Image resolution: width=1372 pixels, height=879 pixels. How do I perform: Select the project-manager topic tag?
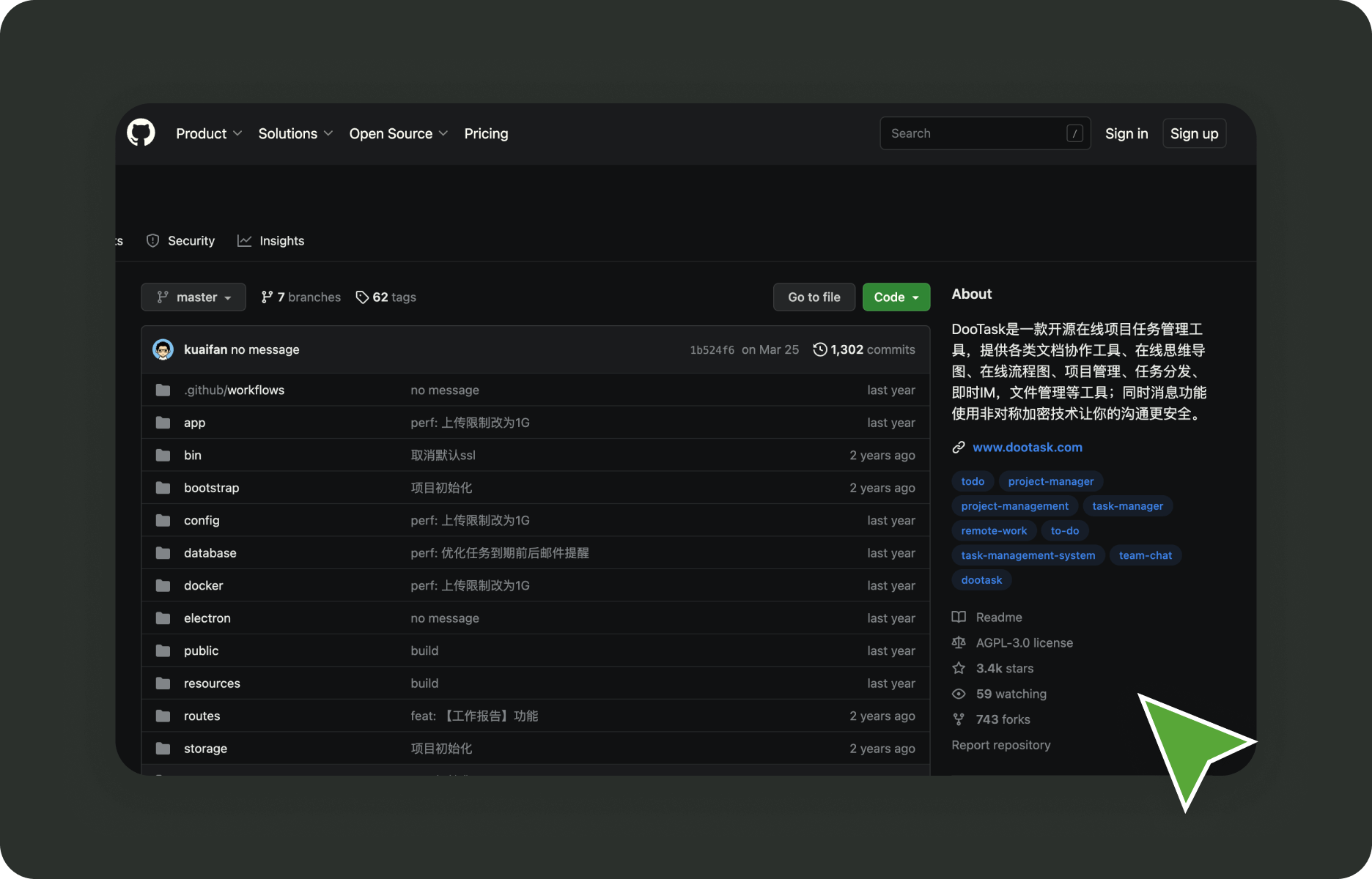pos(1050,481)
